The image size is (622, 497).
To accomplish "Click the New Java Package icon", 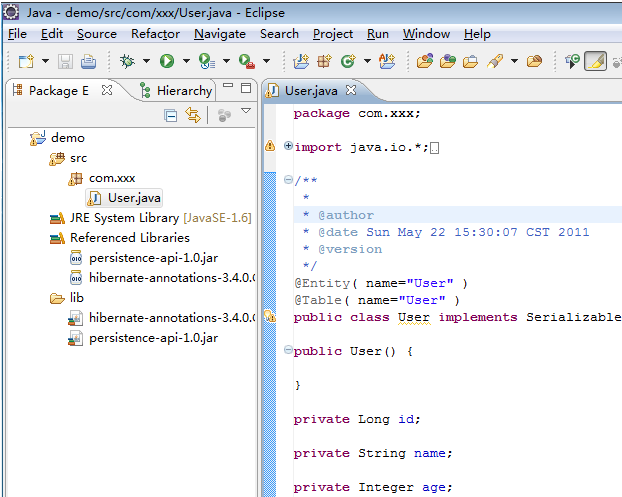I will pyautogui.click(x=324, y=62).
